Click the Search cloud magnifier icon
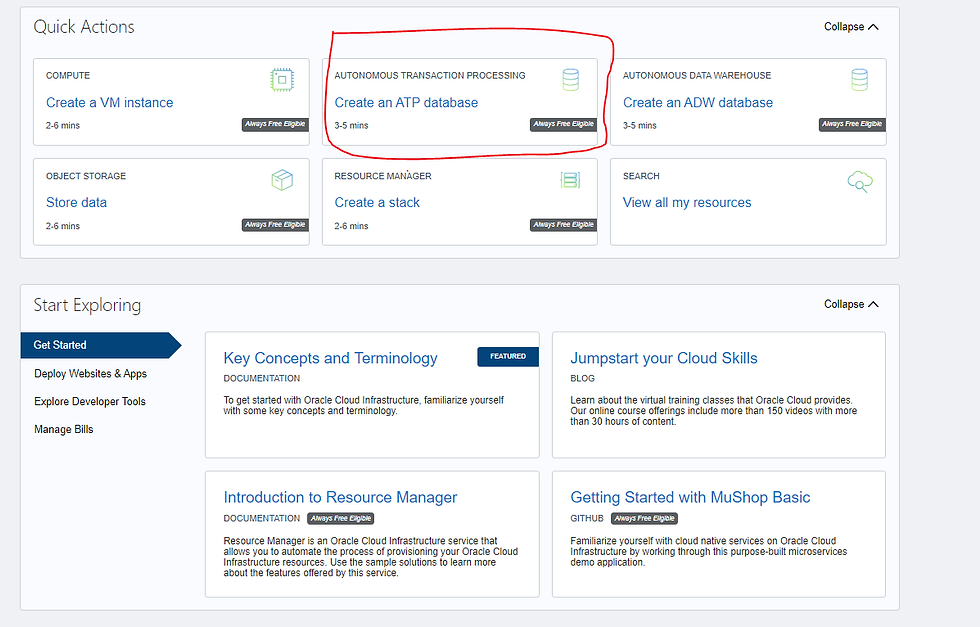The image size is (980, 627). (x=860, y=181)
